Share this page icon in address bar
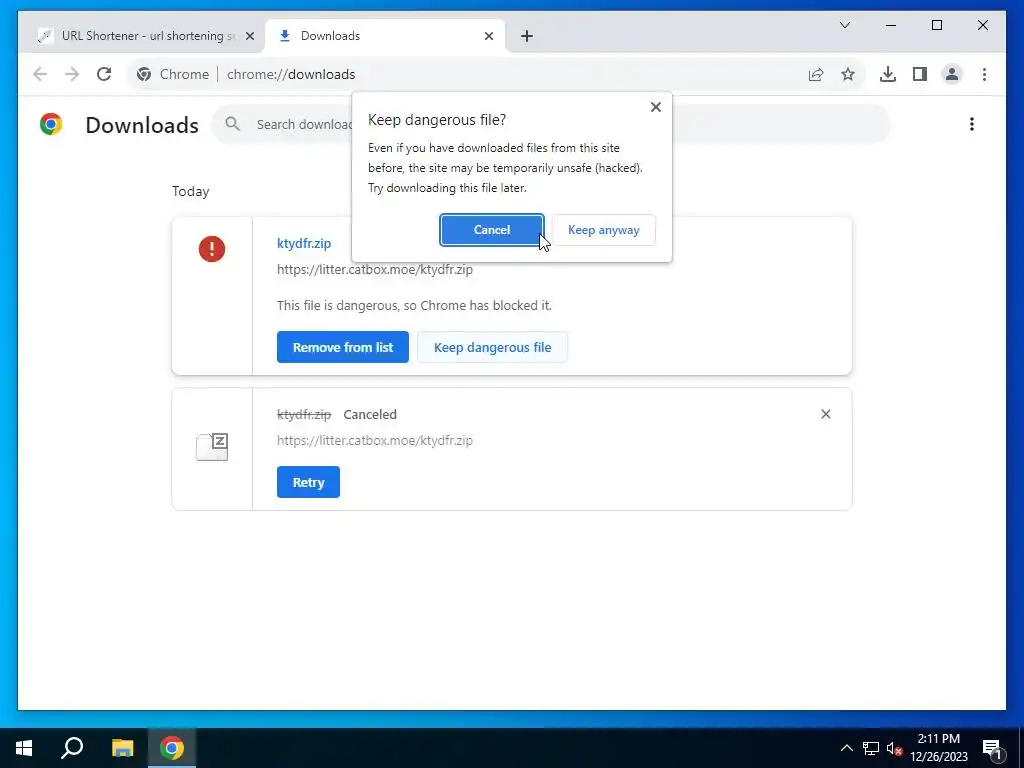This screenshot has width=1024, height=768. [x=816, y=74]
